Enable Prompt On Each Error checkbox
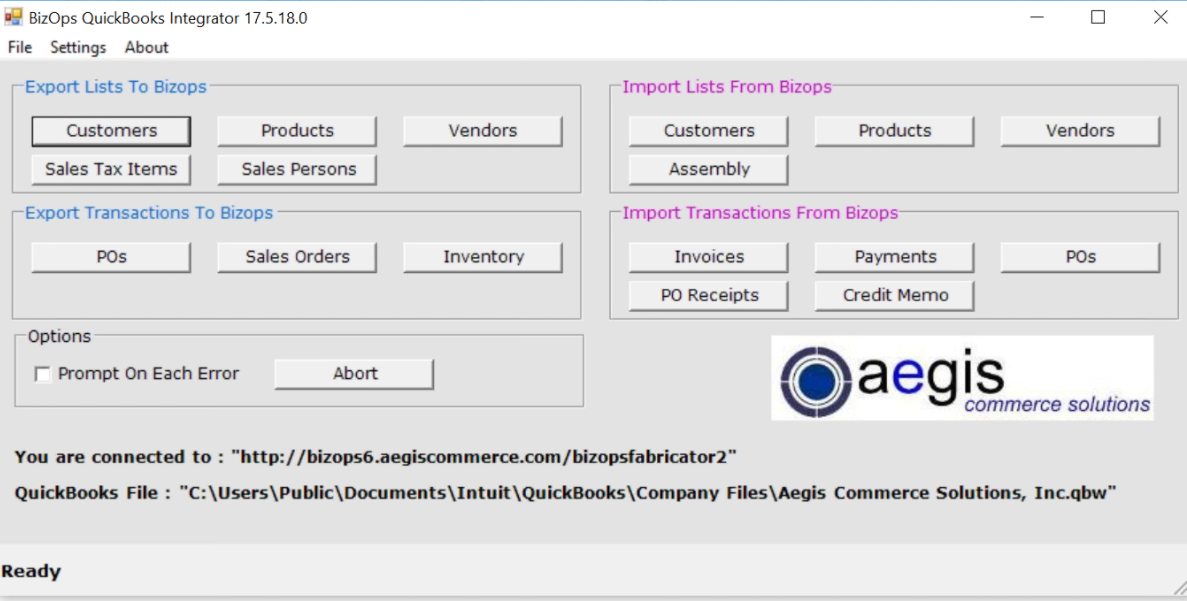 (x=43, y=374)
